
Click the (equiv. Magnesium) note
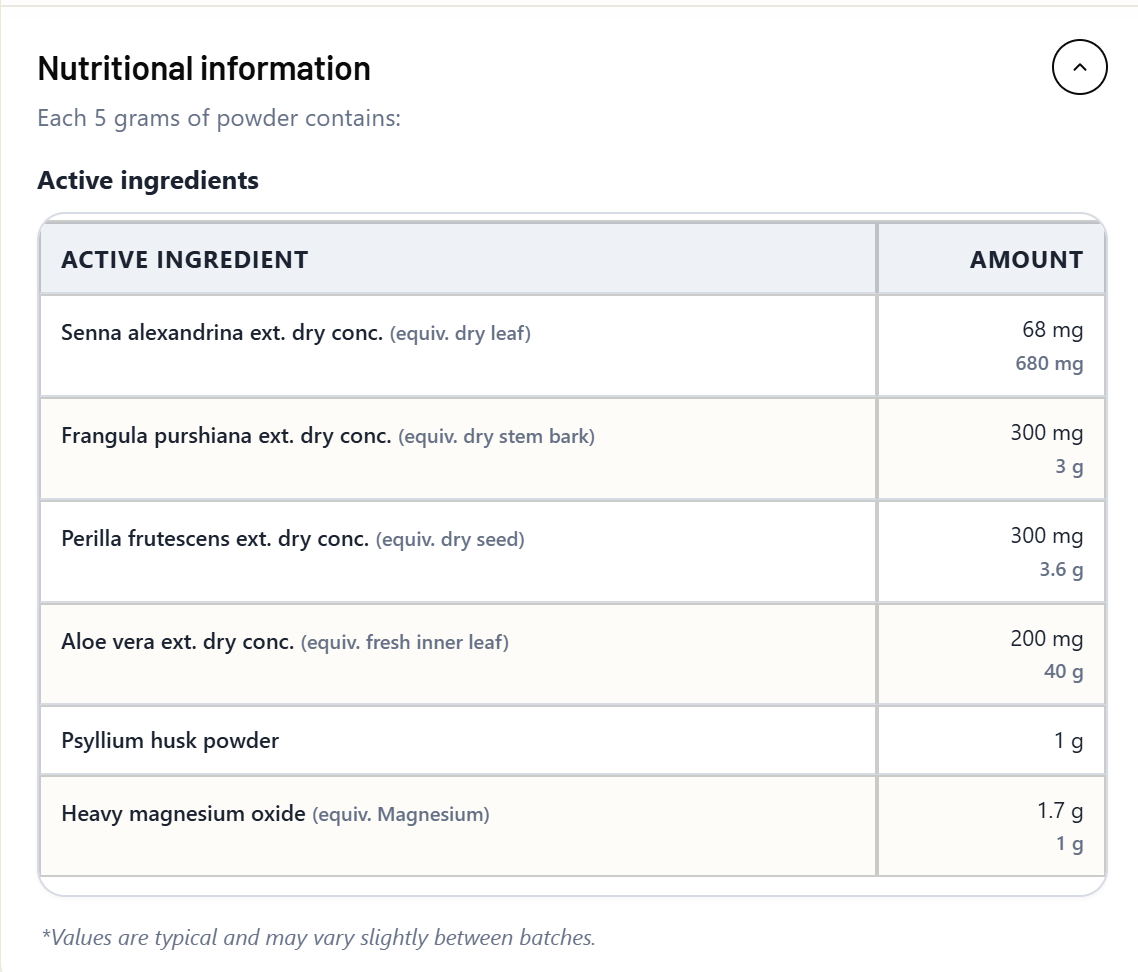(401, 814)
